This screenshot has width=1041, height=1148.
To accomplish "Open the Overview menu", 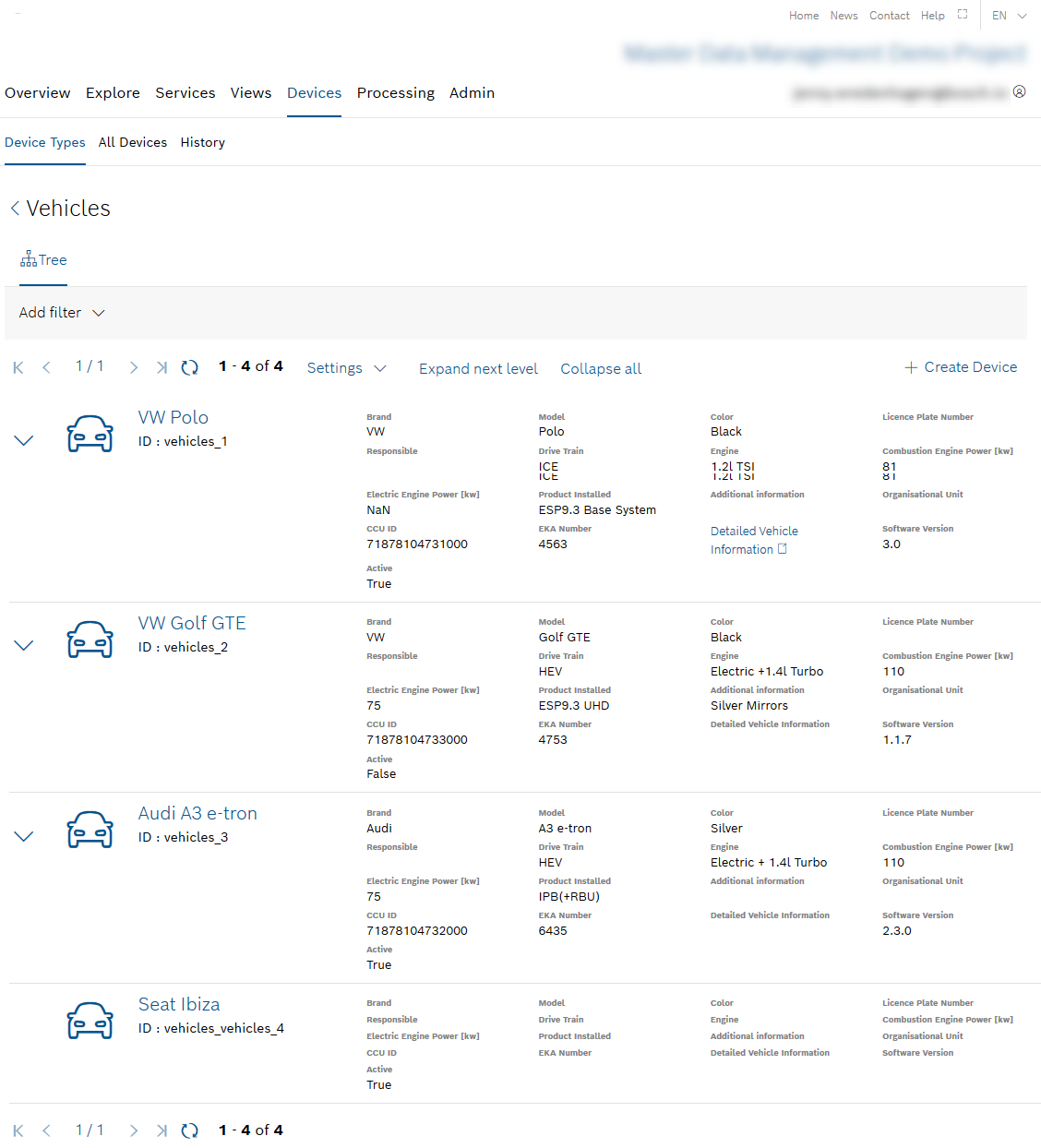I will tap(38, 93).
